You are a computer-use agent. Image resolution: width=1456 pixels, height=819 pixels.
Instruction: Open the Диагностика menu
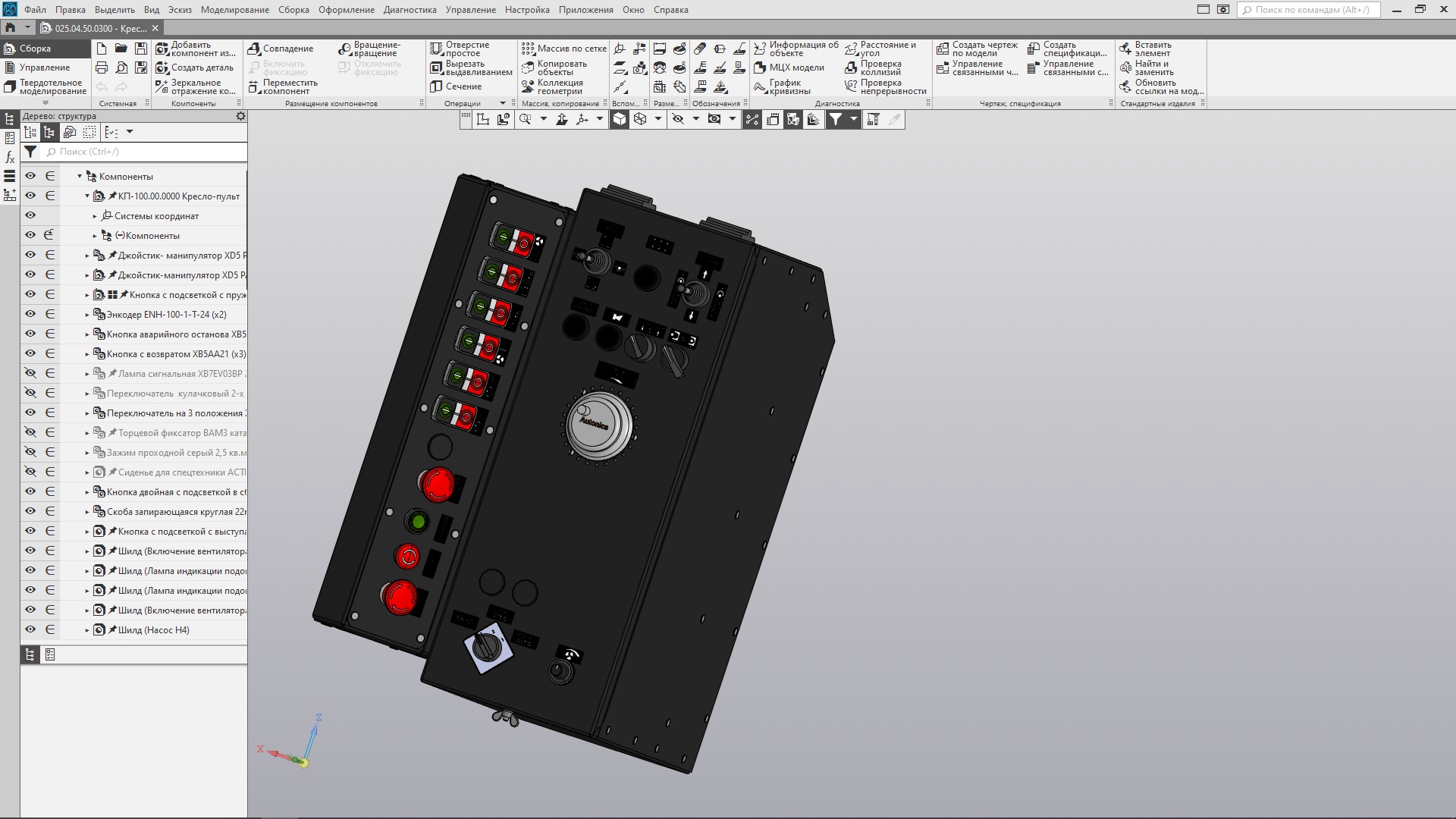(x=409, y=10)
